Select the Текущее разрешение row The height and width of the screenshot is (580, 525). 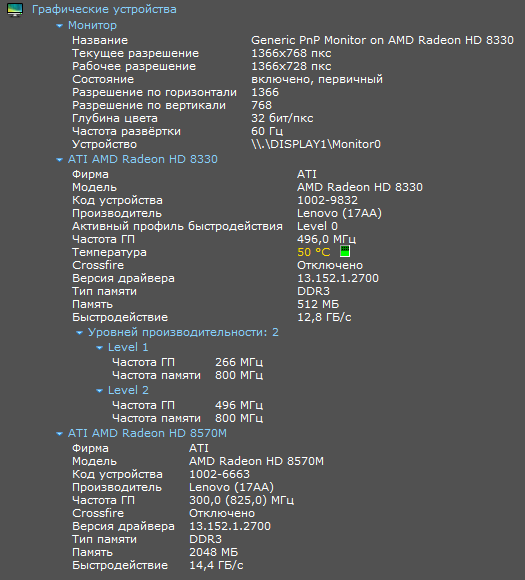click(x=202, y=53)
